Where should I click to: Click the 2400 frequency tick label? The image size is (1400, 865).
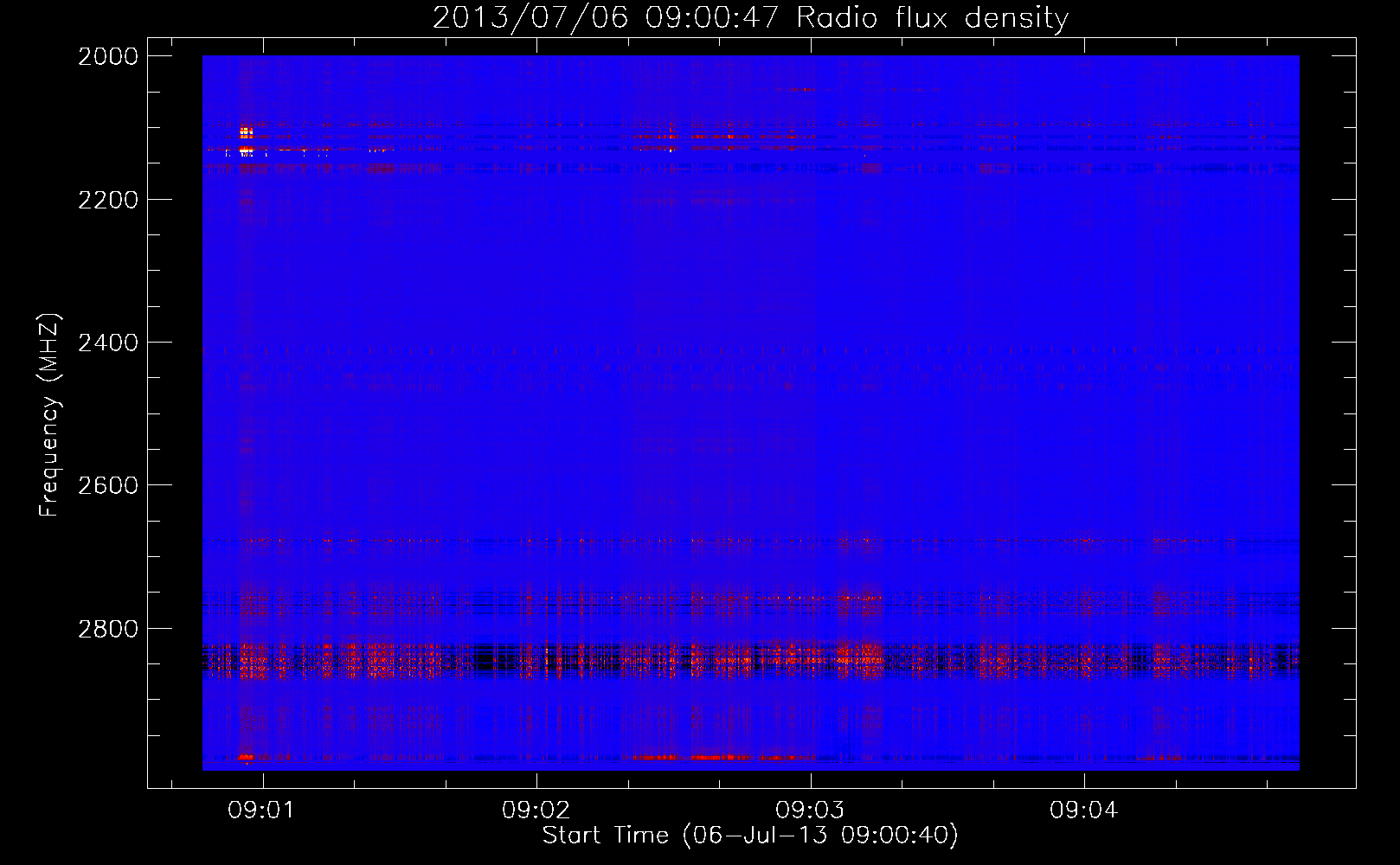108,343
